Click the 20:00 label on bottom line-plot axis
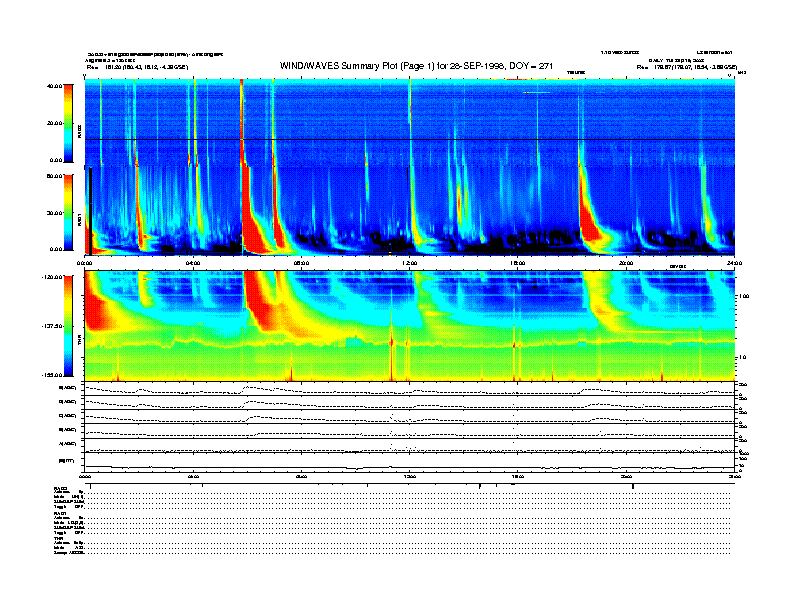Image resolution: width=792 pixels, height=612 pixels. click(626, 476)
